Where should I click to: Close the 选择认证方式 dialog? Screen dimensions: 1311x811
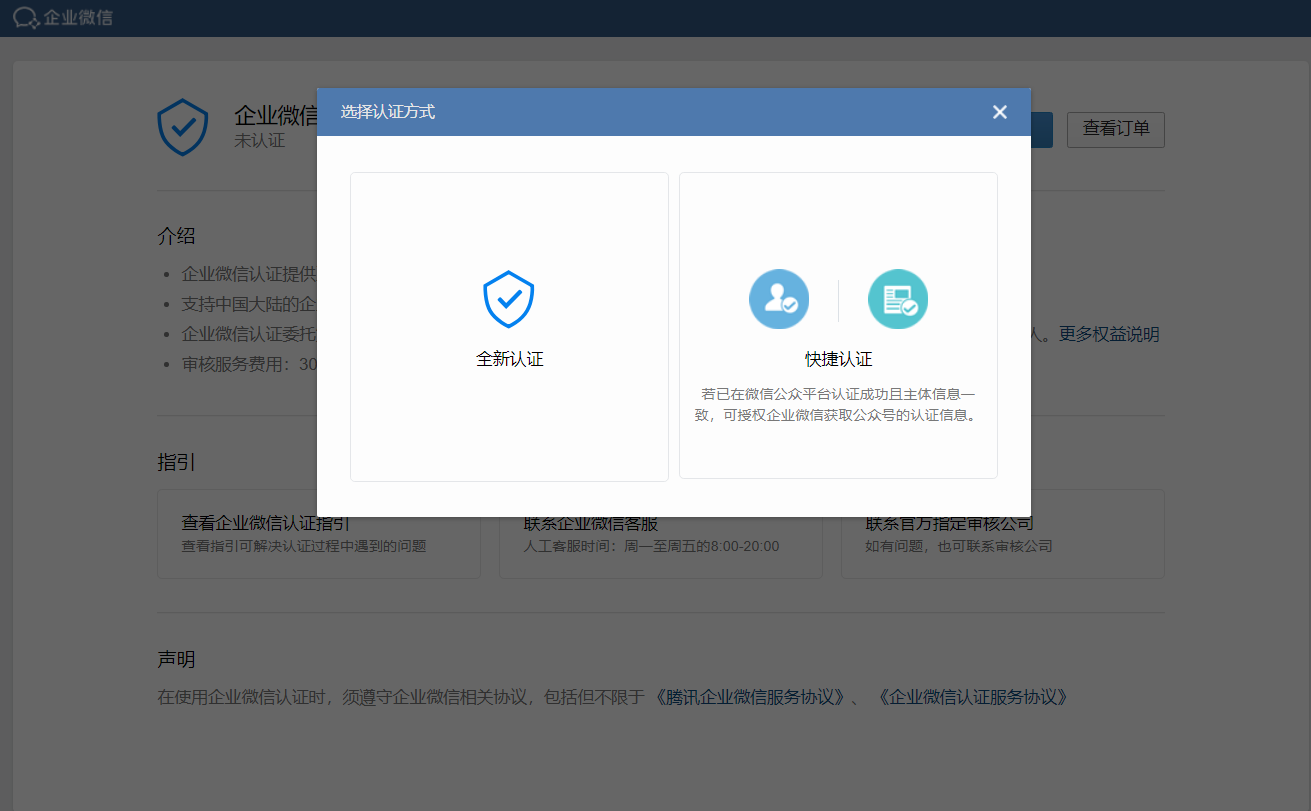(x=1000, y=112)
